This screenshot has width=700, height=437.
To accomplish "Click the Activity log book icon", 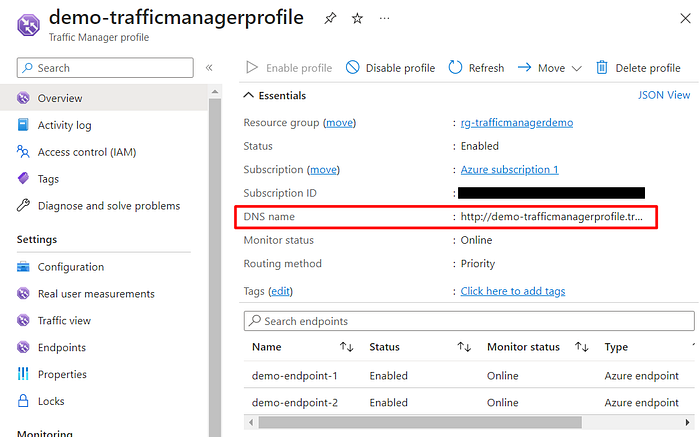I will click(x=23, y=125).
